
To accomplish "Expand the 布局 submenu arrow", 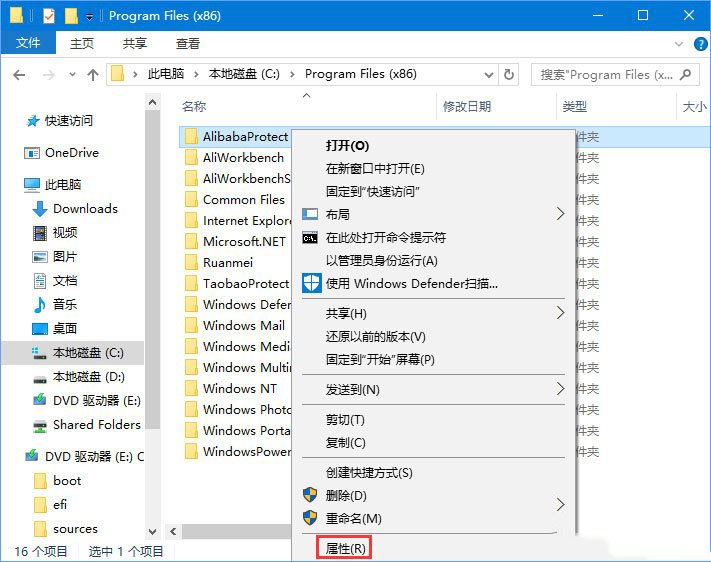I will (561, 214).
